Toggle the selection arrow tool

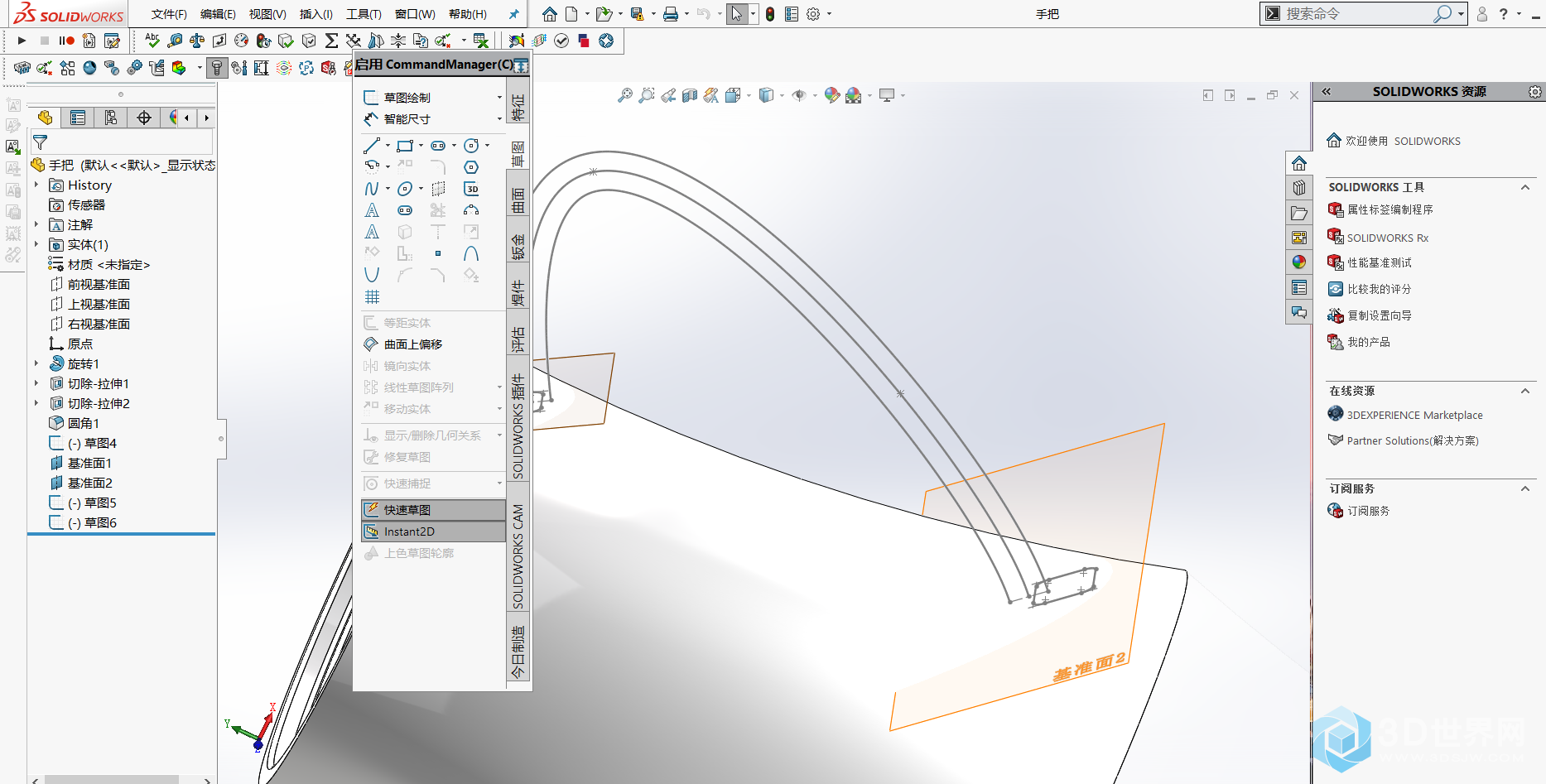click(x=736, y=14)
